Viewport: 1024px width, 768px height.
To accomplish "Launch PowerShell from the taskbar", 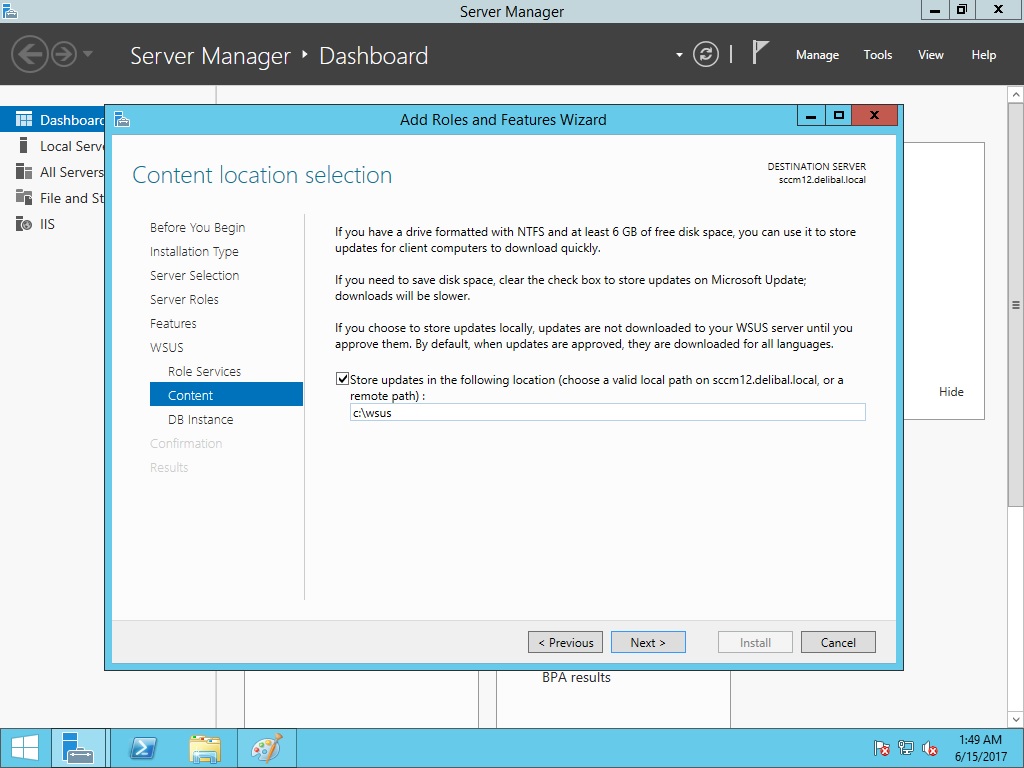I will tap(143, 748).
